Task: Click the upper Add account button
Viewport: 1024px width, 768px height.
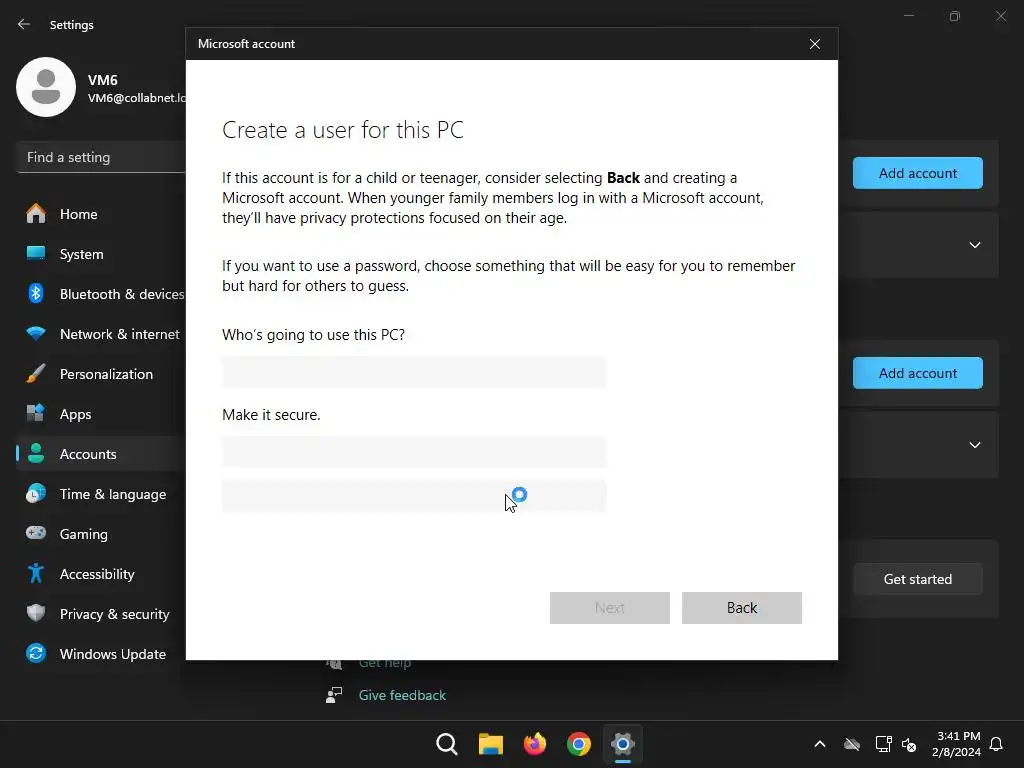Action: pyautogui.click(x=918, y=173)
